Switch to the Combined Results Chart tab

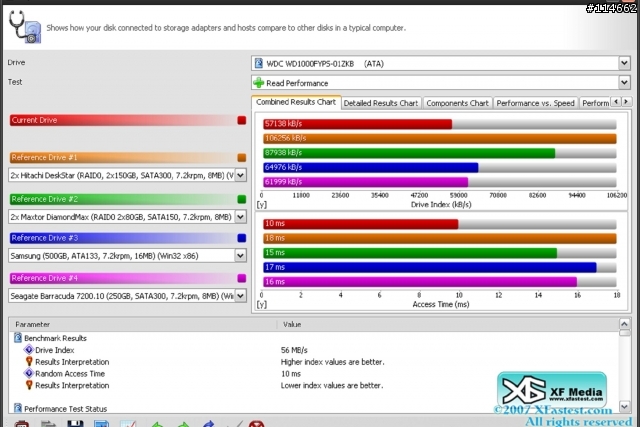[296, 102]
